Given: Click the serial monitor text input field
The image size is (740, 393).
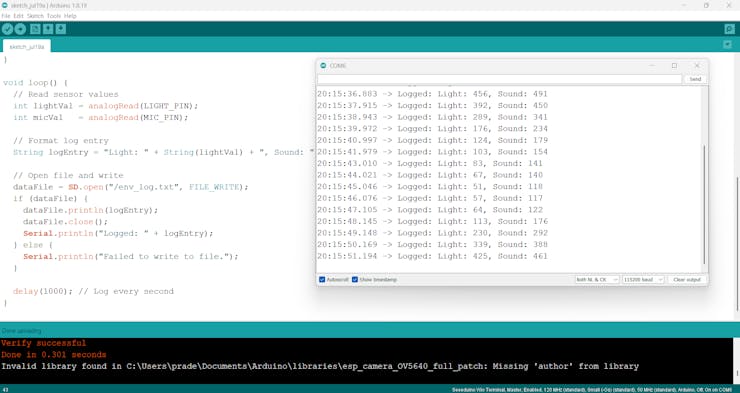Looking at the screenshot, I should click(499, 79).
